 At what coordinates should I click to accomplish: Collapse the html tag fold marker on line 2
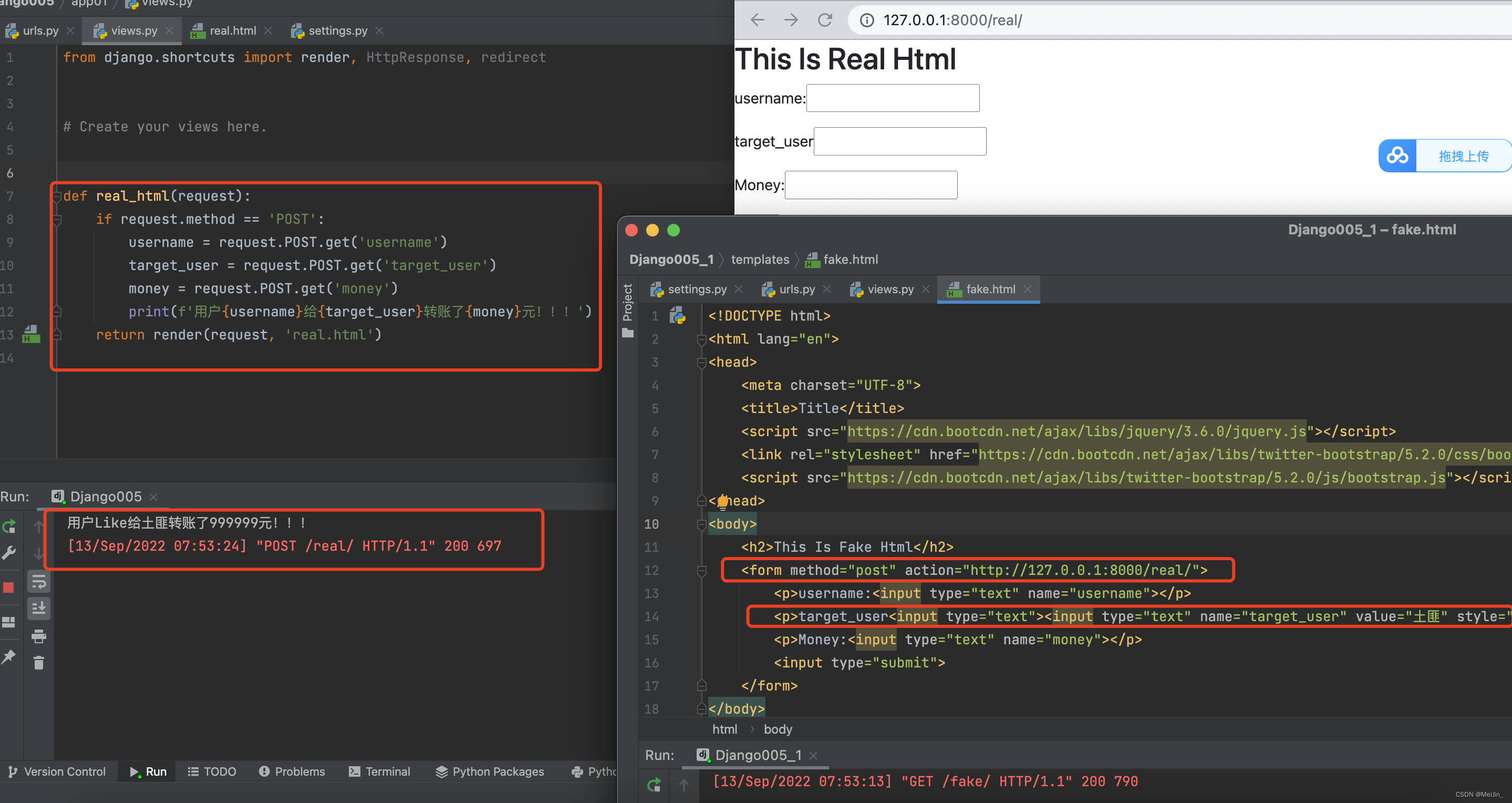pos(701,339)
